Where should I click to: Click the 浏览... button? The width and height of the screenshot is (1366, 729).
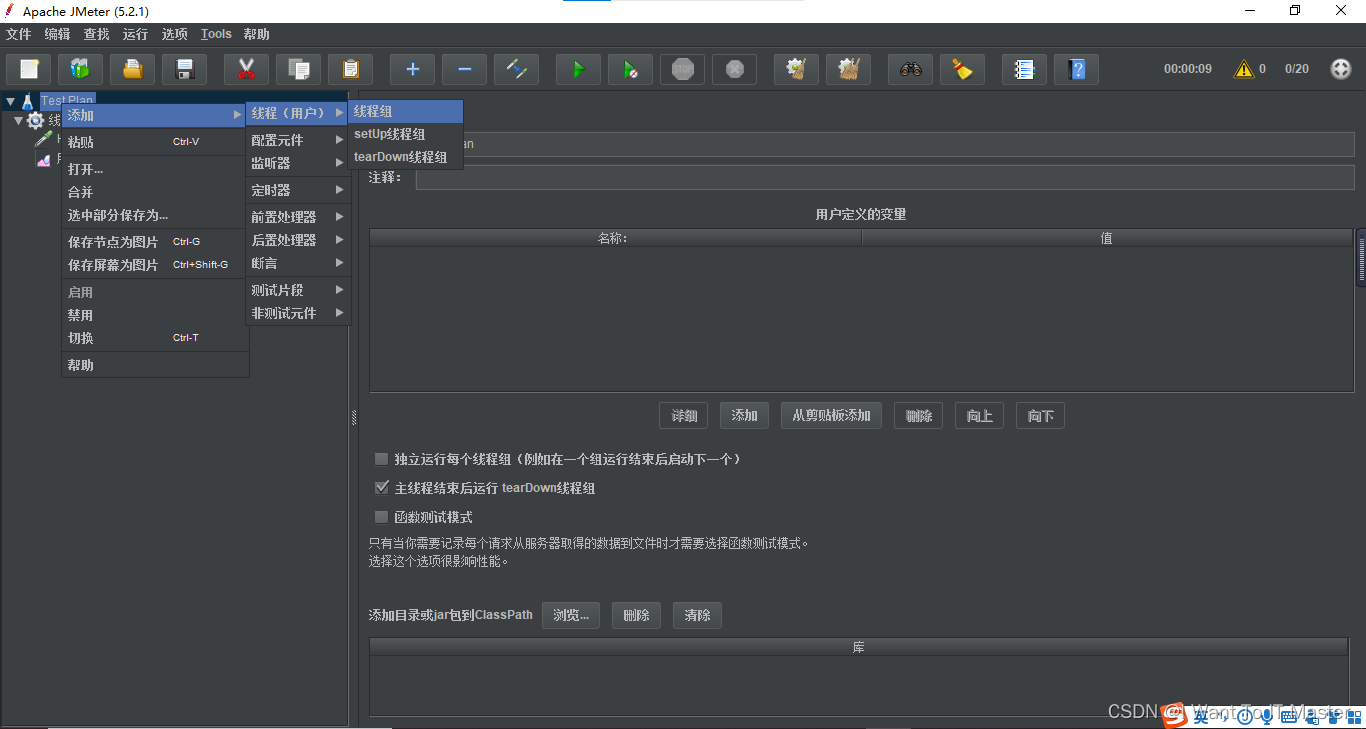pyautogui.click(x=571, y=615)
